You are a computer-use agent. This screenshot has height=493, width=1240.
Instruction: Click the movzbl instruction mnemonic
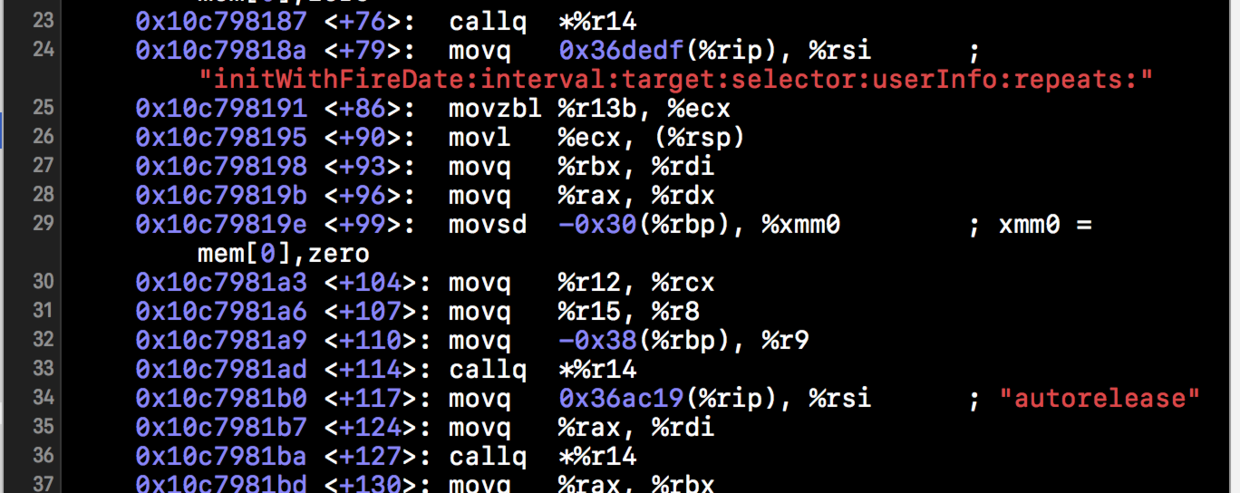point(492,107)
